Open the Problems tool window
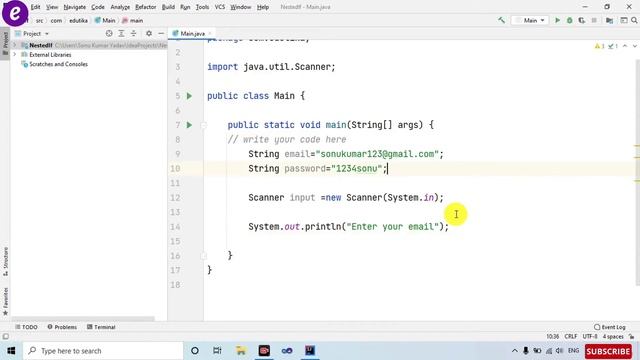Screen dimensions: 640x360 62,327
